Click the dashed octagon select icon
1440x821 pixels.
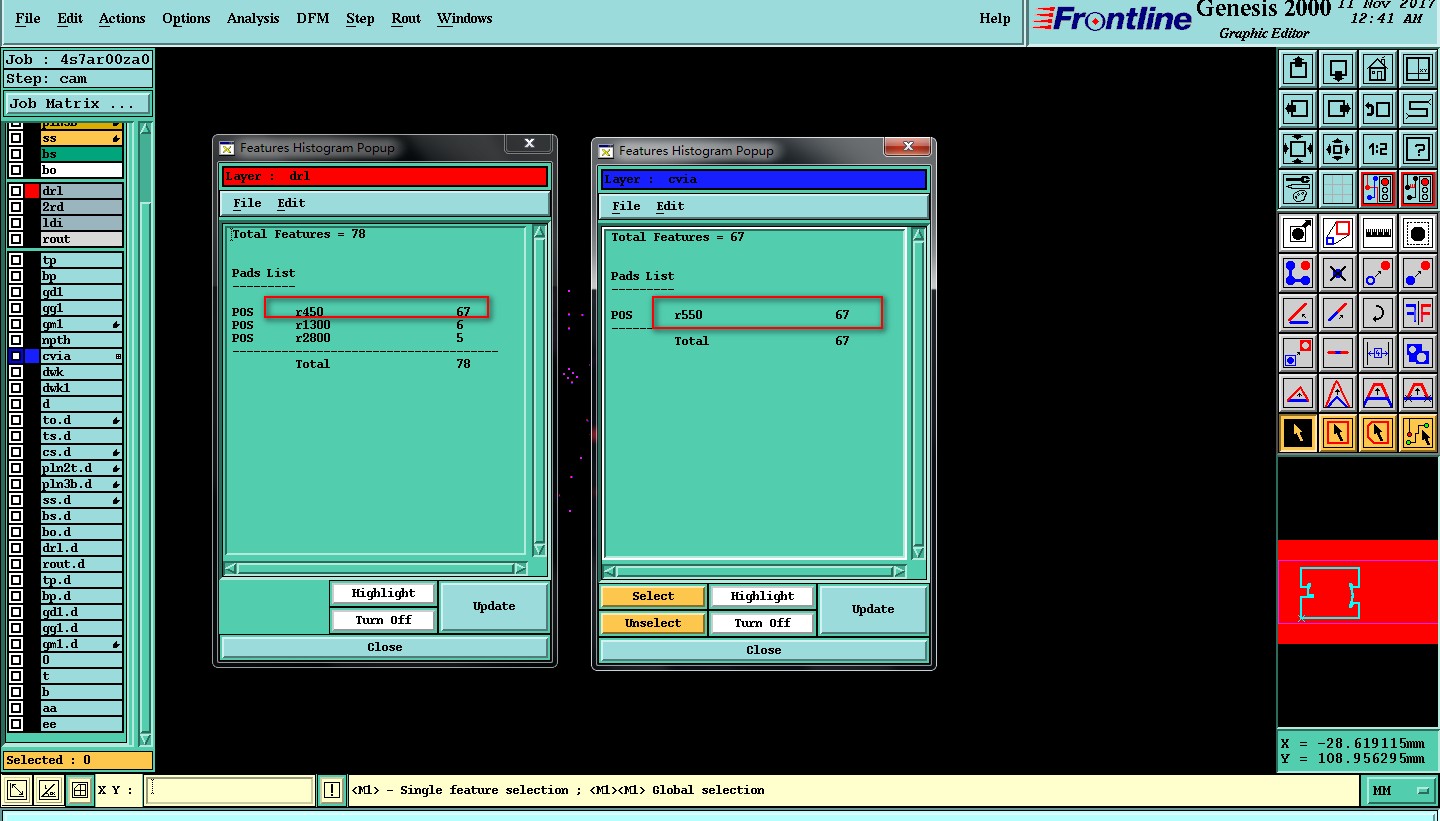click(1417, 233)
